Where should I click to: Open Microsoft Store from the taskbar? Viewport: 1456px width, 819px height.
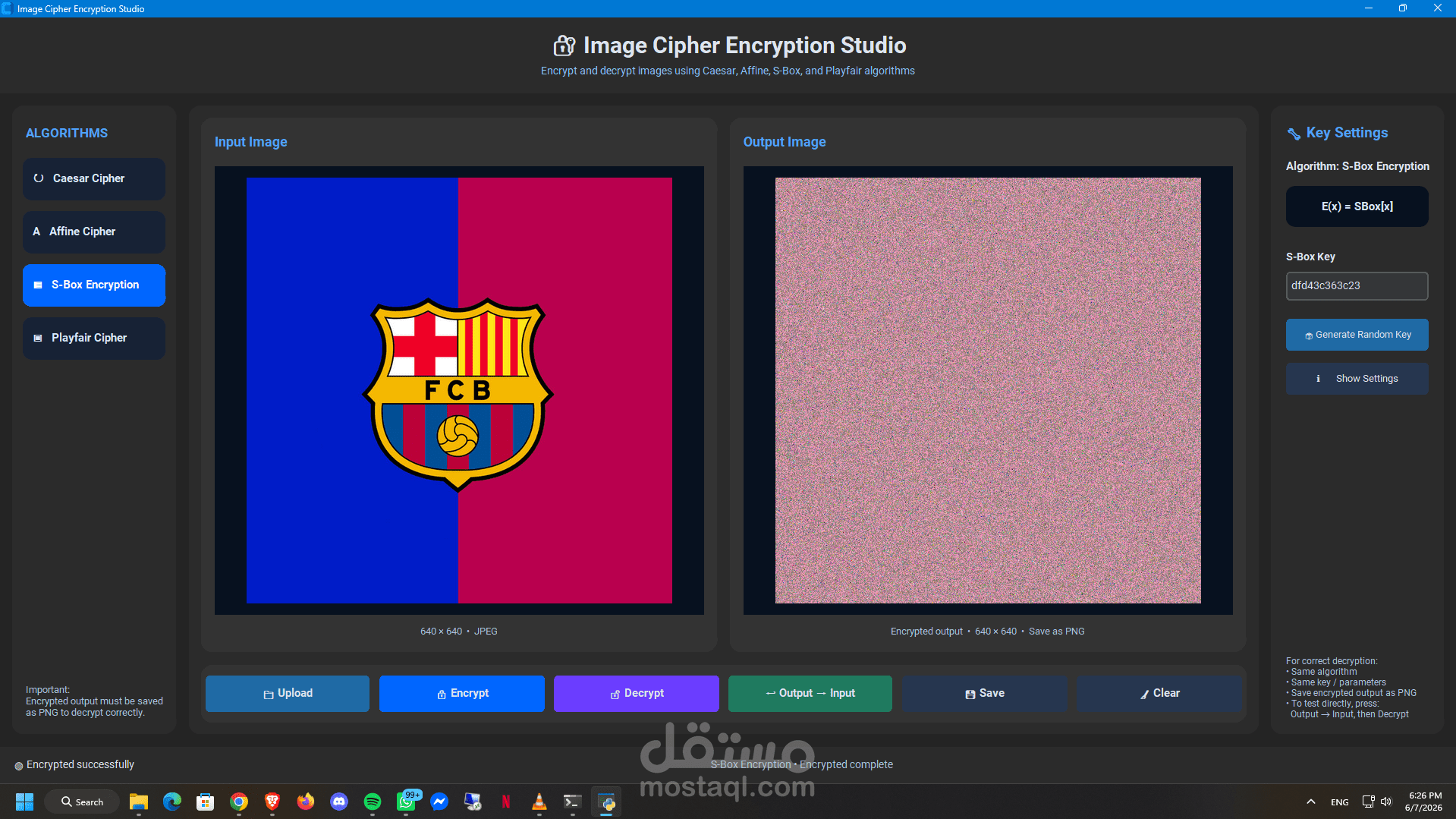pos(206,802)
